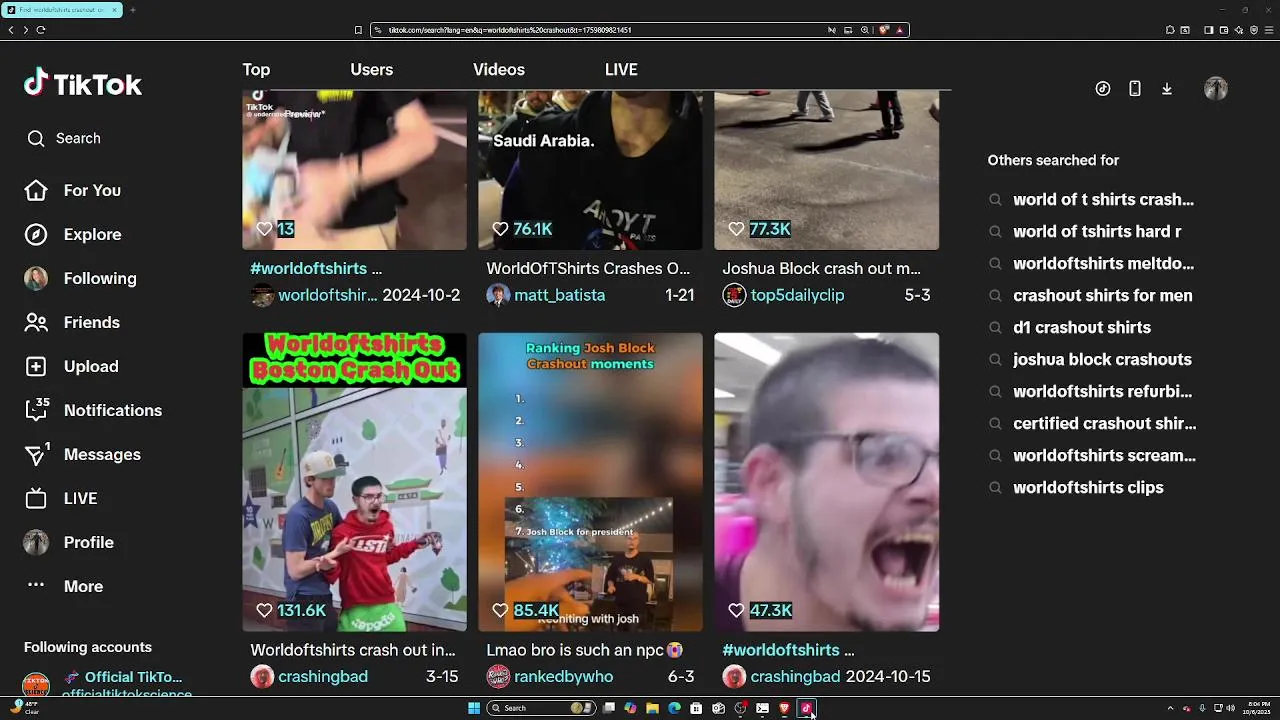Open File Explorer from the taskbar
Viewport: 1280px width, 720px height.
point(652,708)
